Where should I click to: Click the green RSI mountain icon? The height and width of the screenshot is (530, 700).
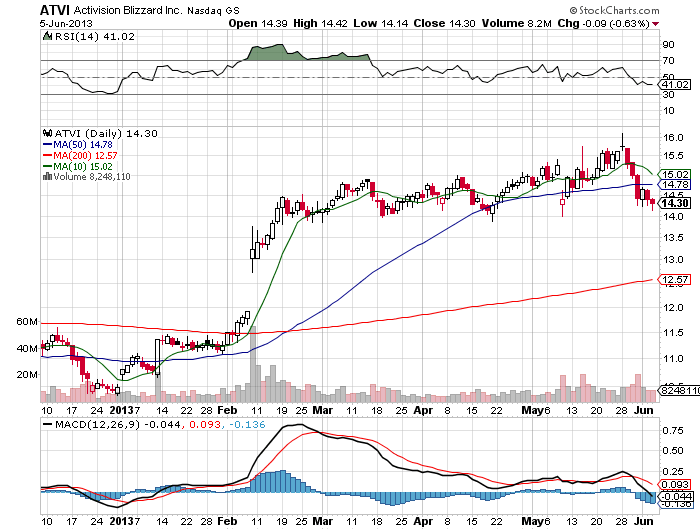(x=47, y=36)
